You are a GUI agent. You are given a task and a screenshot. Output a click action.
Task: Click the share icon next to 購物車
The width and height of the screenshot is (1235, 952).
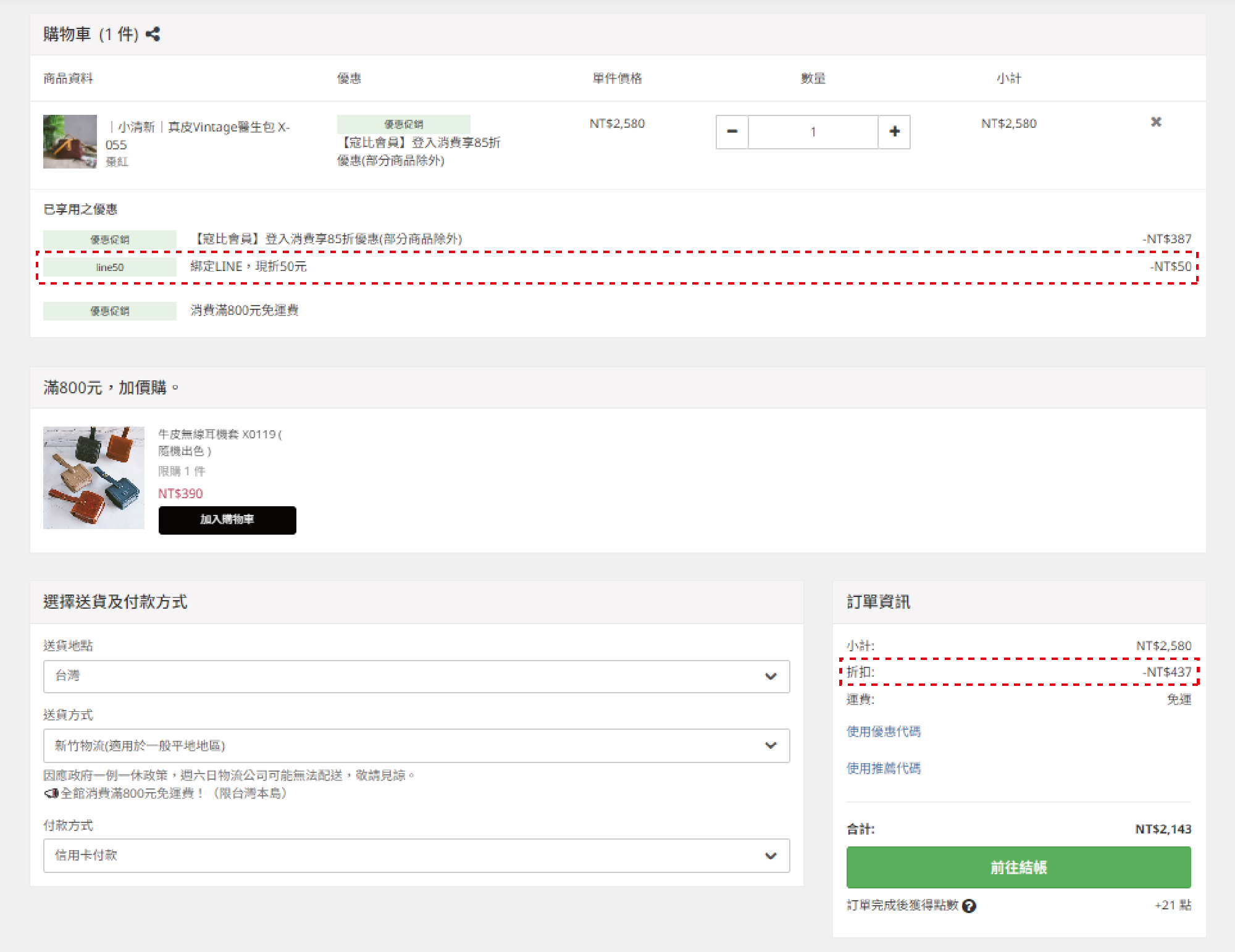[153, 34]
